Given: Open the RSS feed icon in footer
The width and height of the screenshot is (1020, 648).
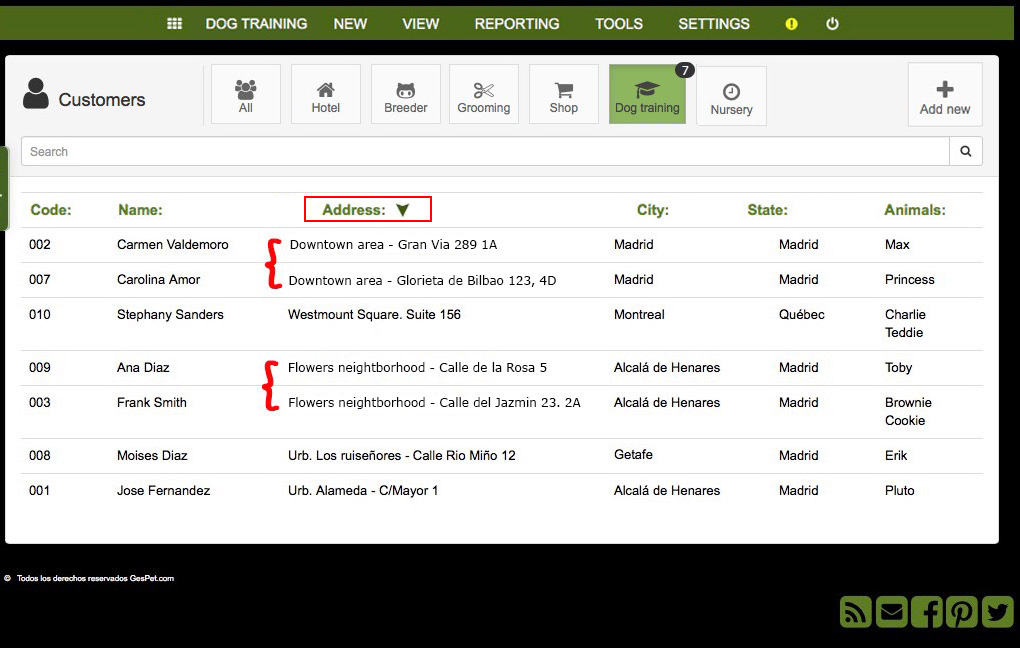Looking at the screenshot, I should pos(855,612).
